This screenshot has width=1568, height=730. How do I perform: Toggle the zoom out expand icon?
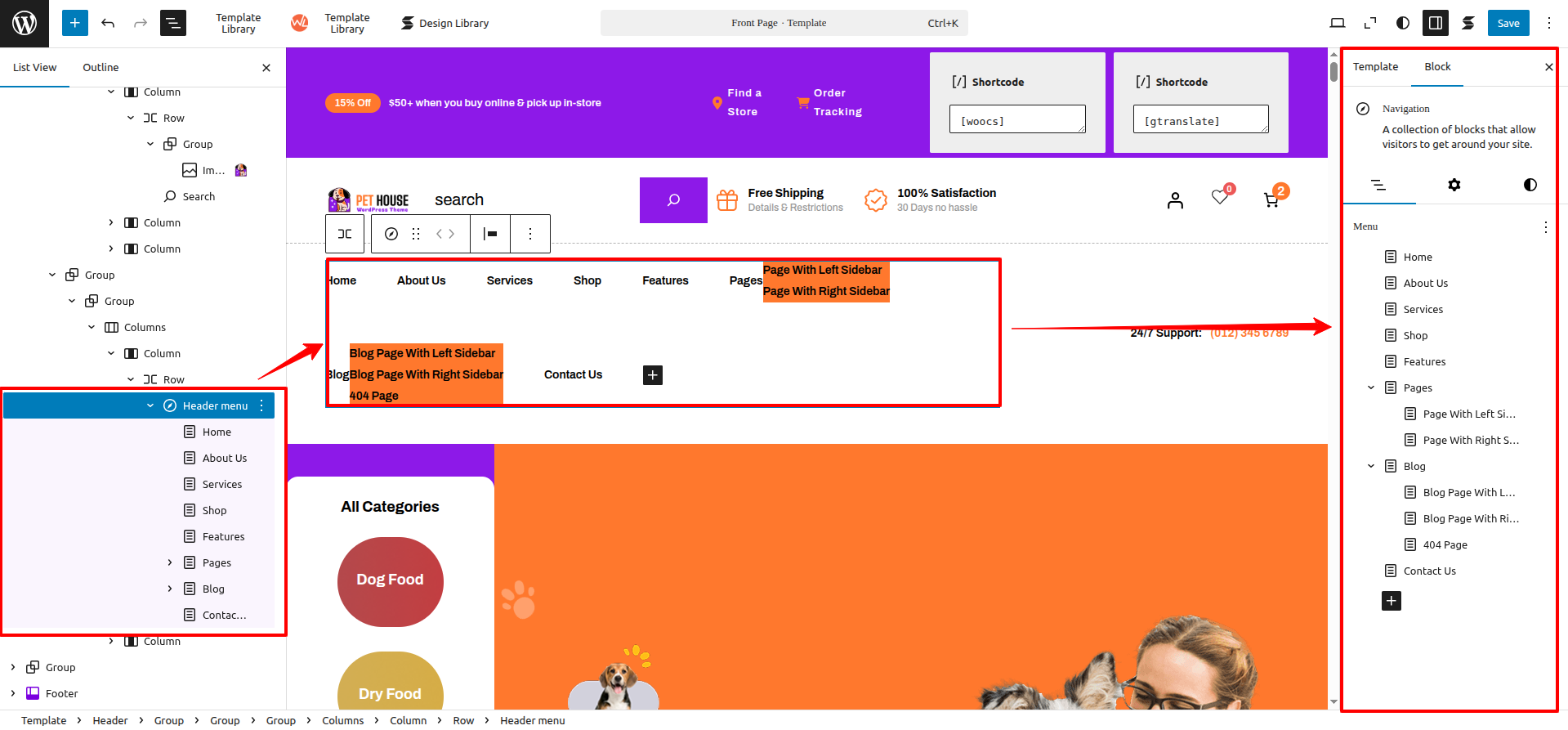[1369, 23]
